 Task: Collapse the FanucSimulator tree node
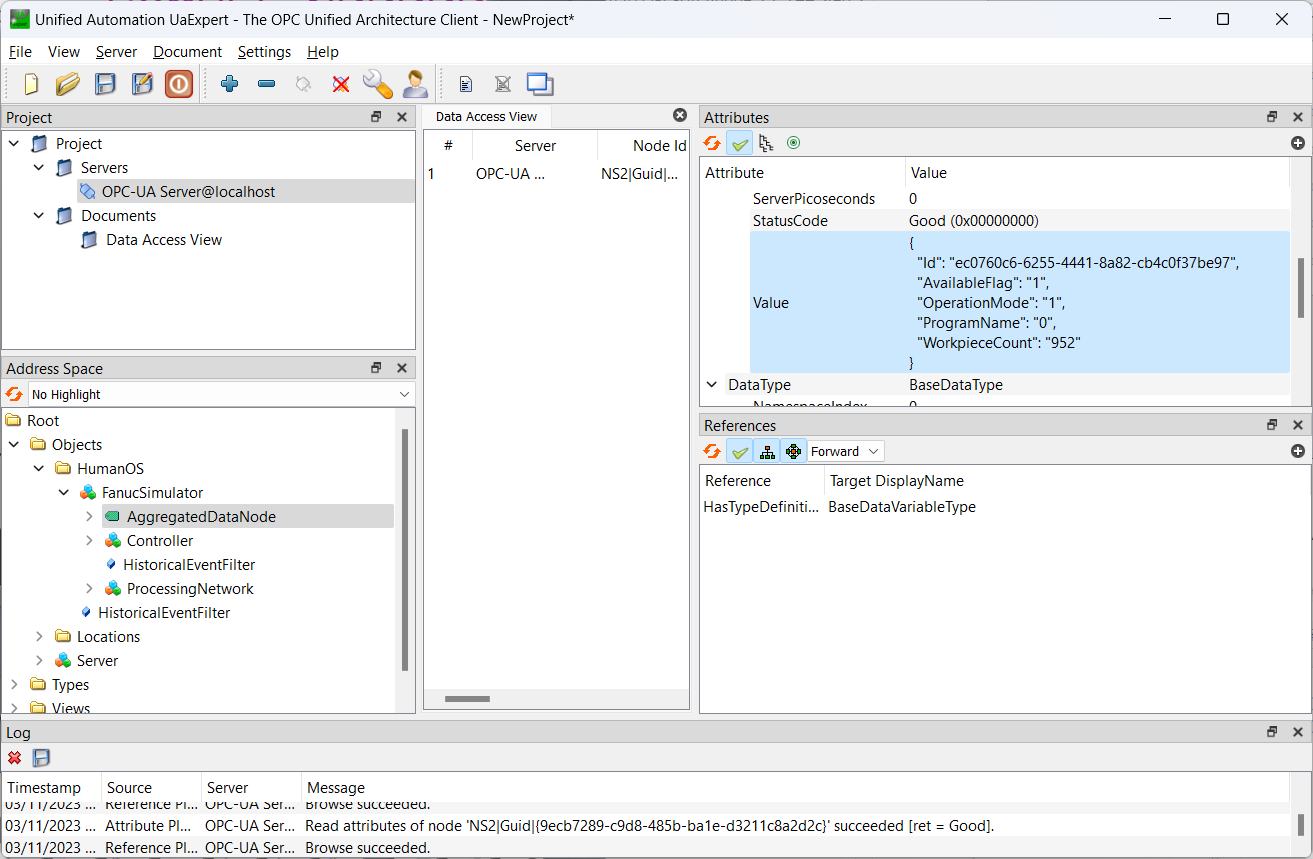[x=64, y=492]
